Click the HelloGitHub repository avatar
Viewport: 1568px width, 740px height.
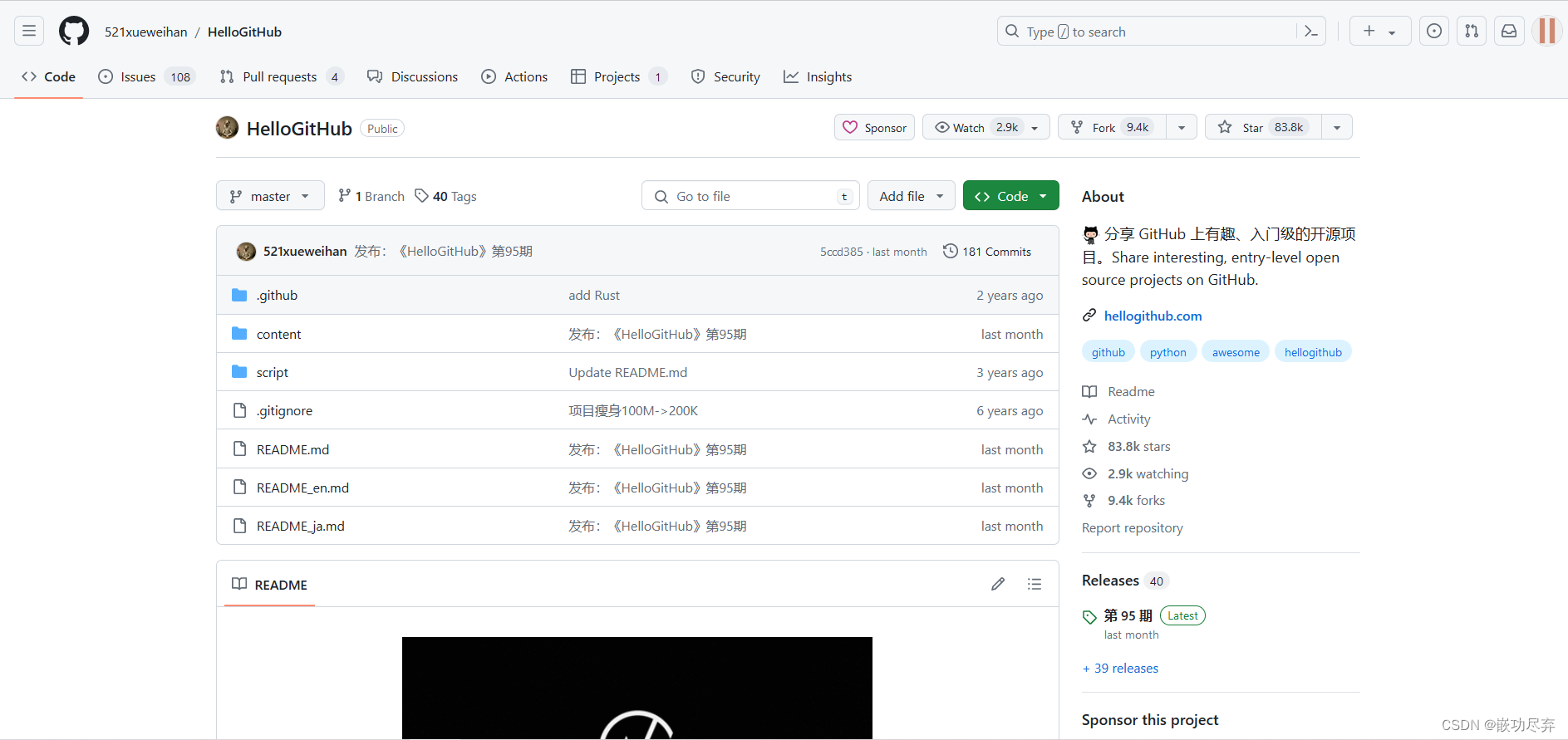[227, 128]
